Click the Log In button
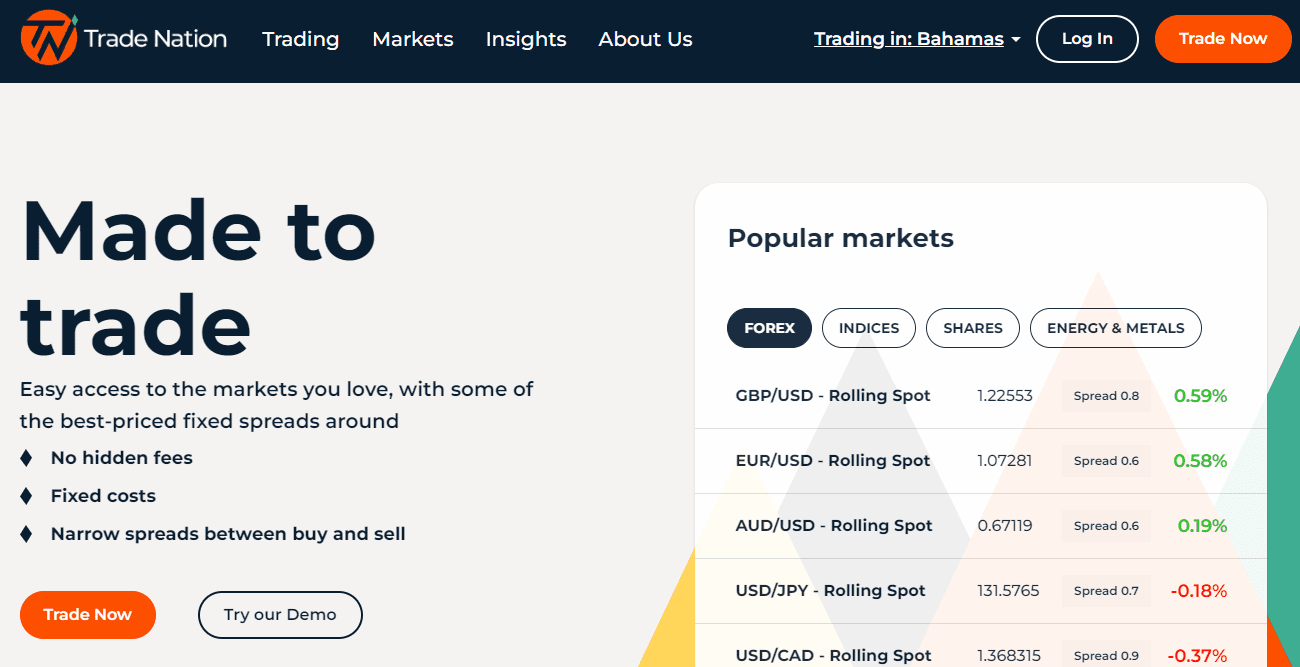The height and width of the screenshot is (667, 1300). (1087, 39)
